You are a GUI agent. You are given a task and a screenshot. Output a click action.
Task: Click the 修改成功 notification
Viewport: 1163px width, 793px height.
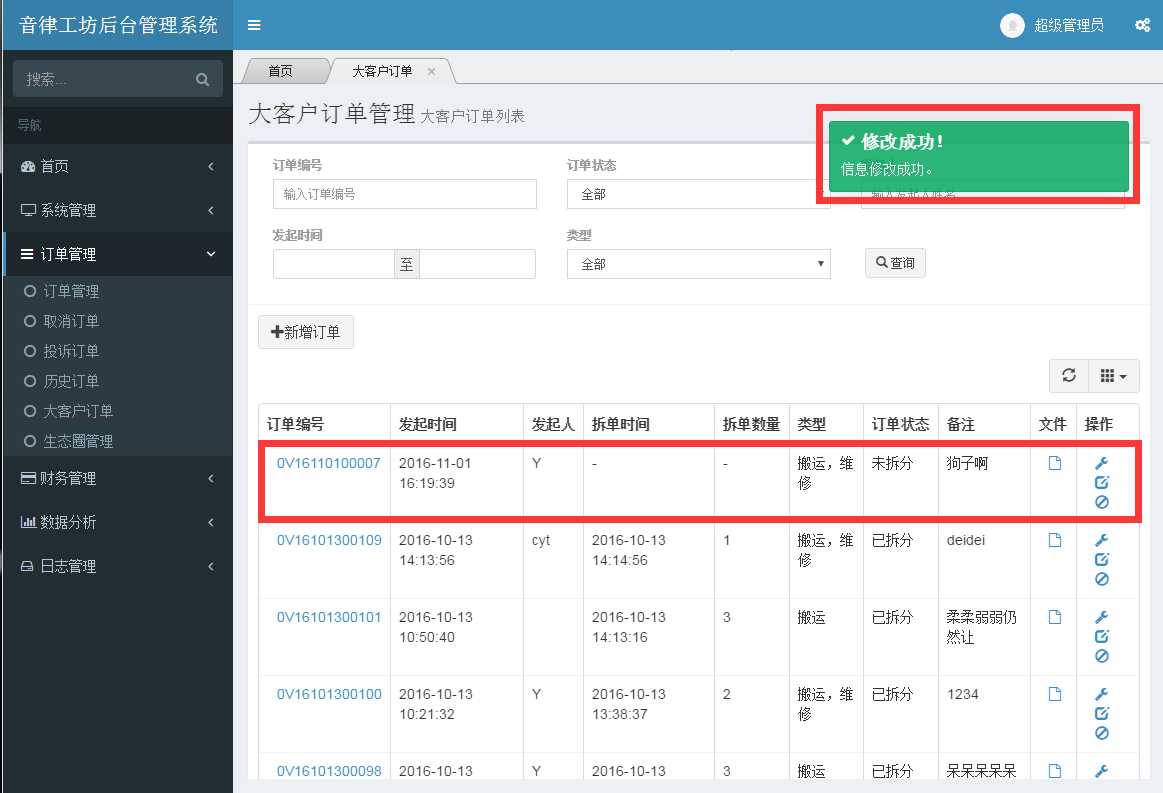(x=979, y=156)
